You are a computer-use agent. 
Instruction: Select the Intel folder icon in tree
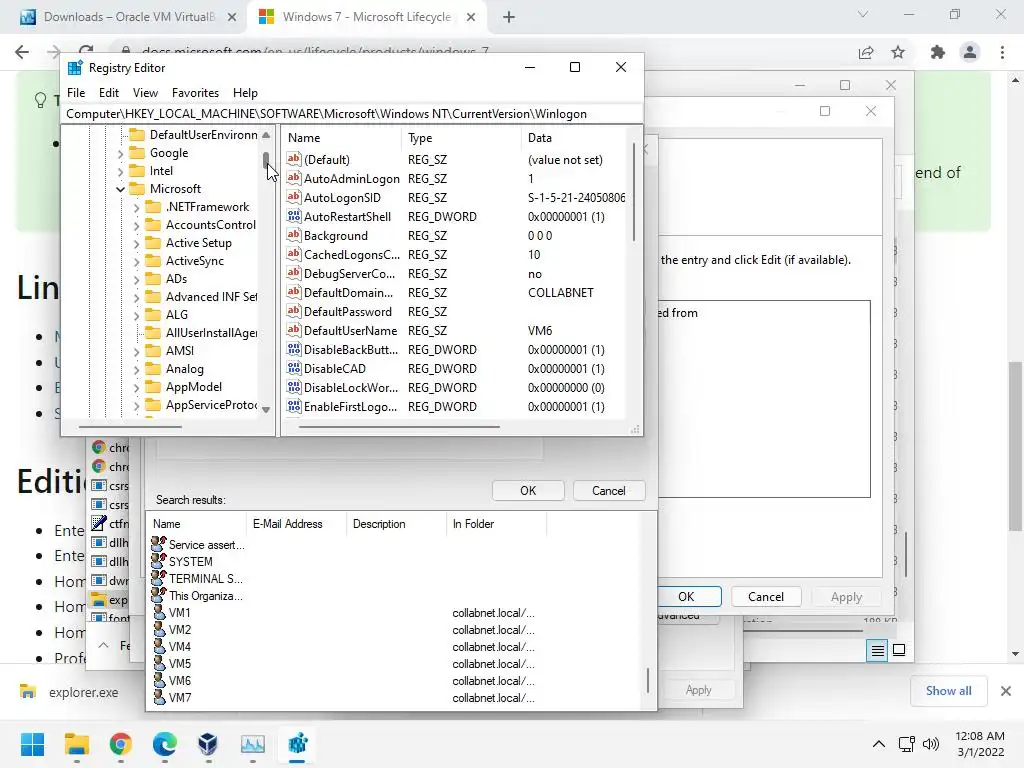coord(137,170)
